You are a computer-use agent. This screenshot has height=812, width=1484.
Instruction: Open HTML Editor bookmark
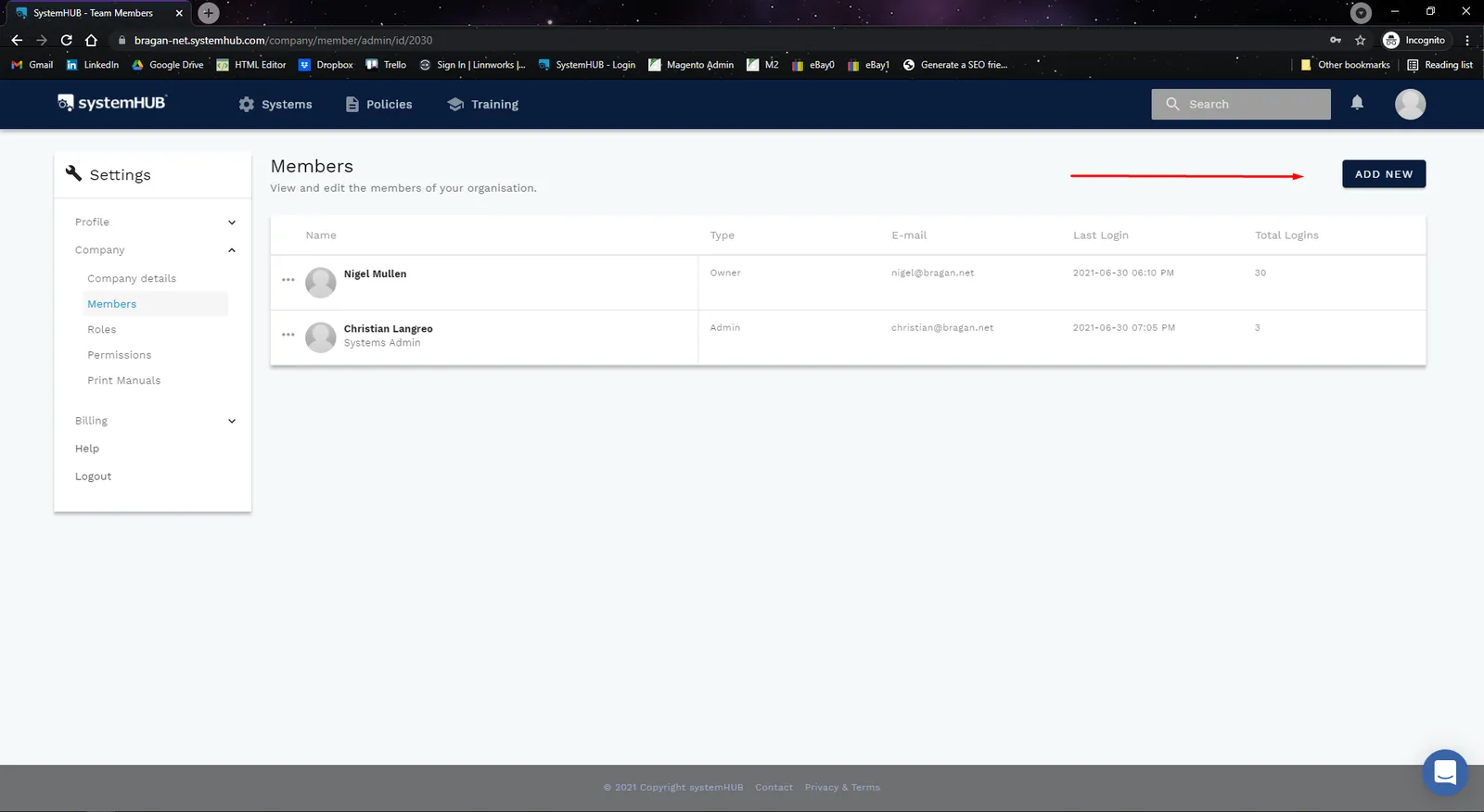pos(250,65)
